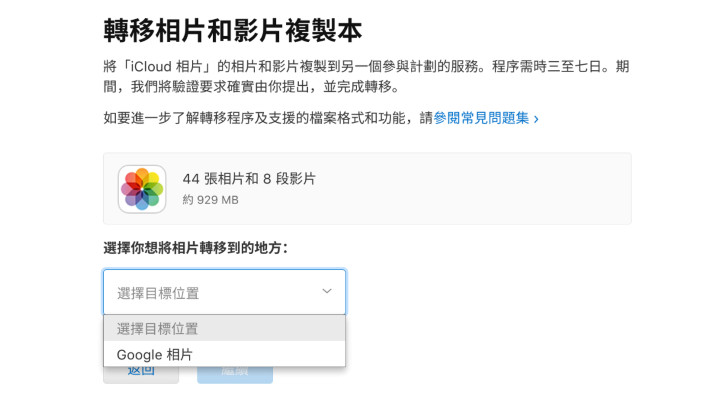This screenshot has width=720, height=405.
Task: Collapse the destination list using its chevron arrow
Action: 327,291
